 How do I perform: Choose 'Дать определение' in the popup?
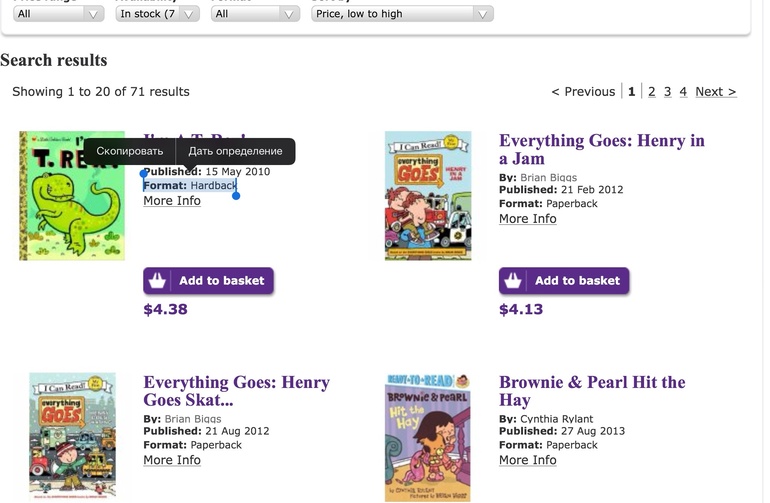tap(236, 151)
